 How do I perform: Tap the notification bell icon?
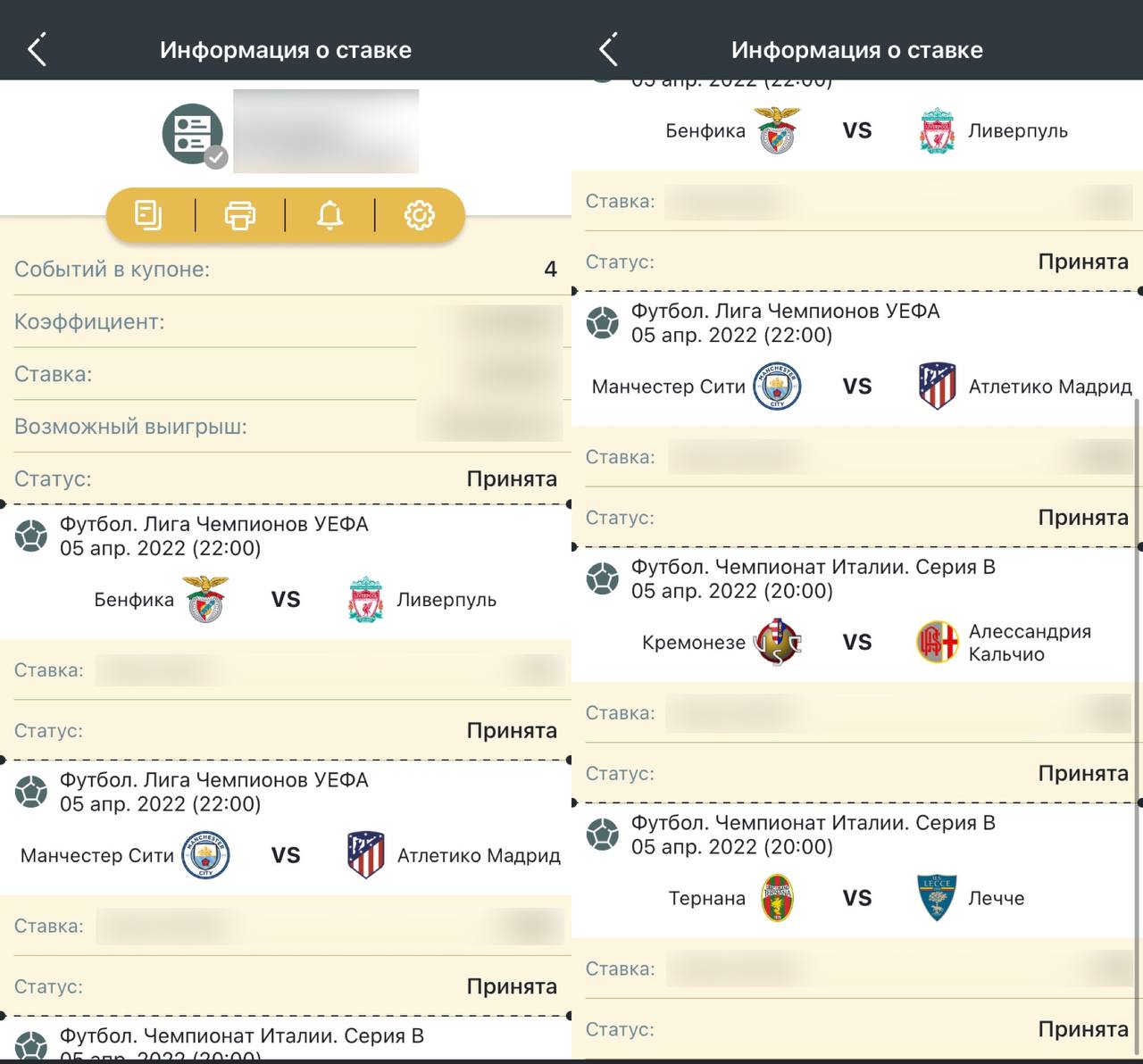(330, 215)
